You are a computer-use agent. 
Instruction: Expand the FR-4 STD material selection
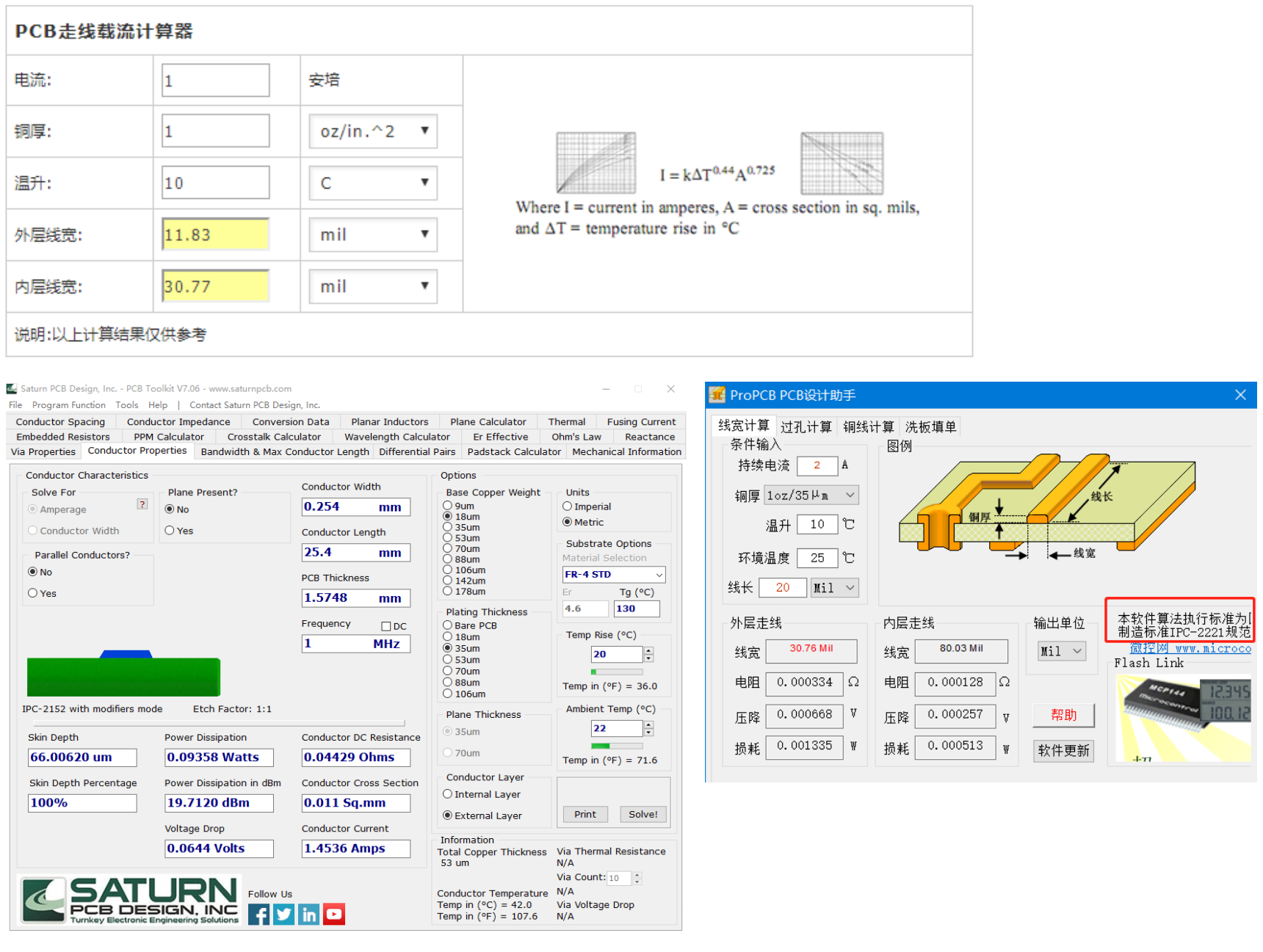click(x=613, y=574)
